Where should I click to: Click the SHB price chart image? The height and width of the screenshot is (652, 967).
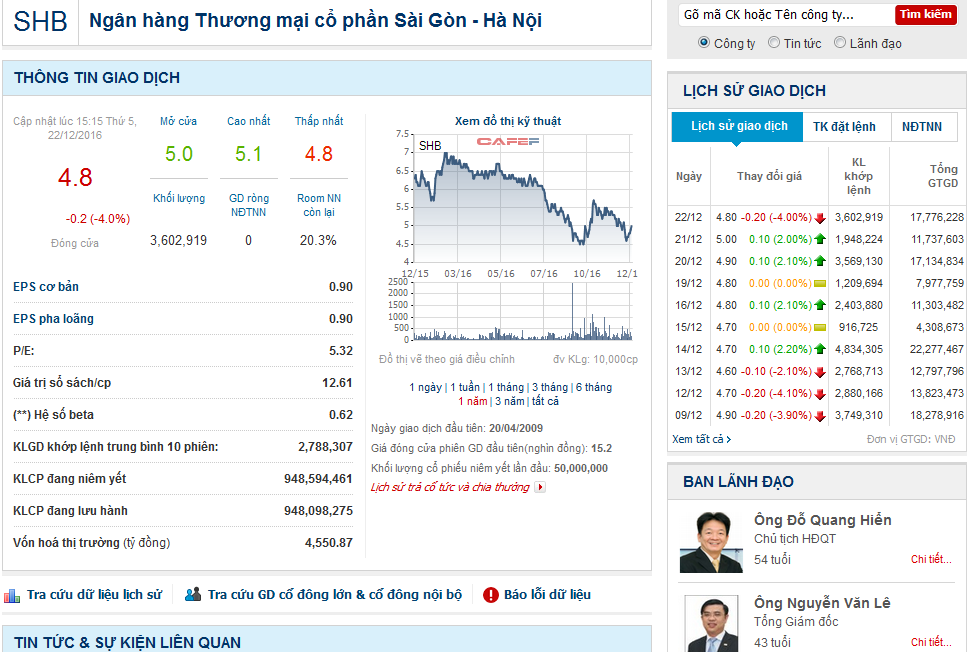pyautogui.click(x=509, y=236)
